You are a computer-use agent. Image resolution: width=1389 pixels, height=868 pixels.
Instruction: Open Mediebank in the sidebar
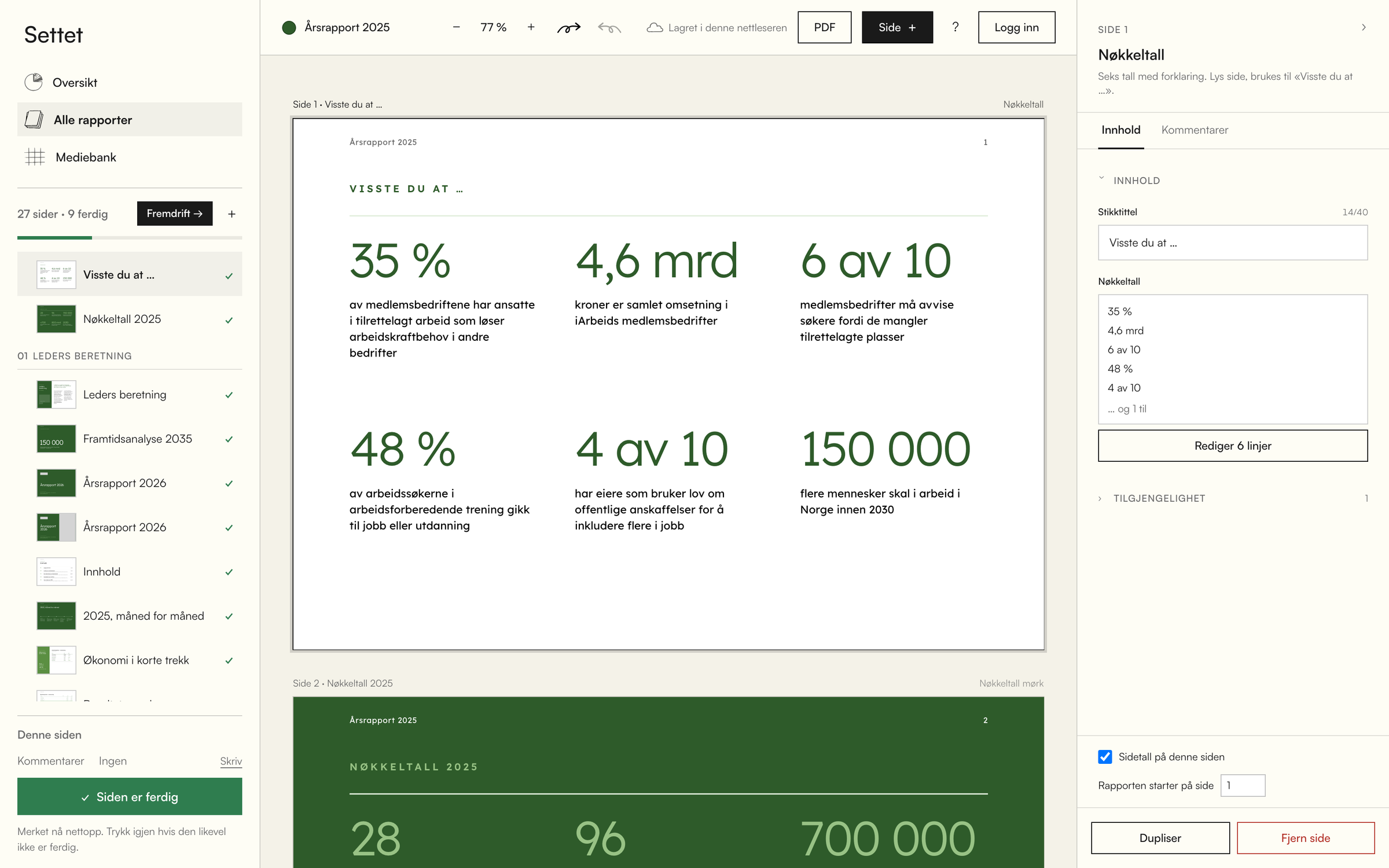point(130,157)
